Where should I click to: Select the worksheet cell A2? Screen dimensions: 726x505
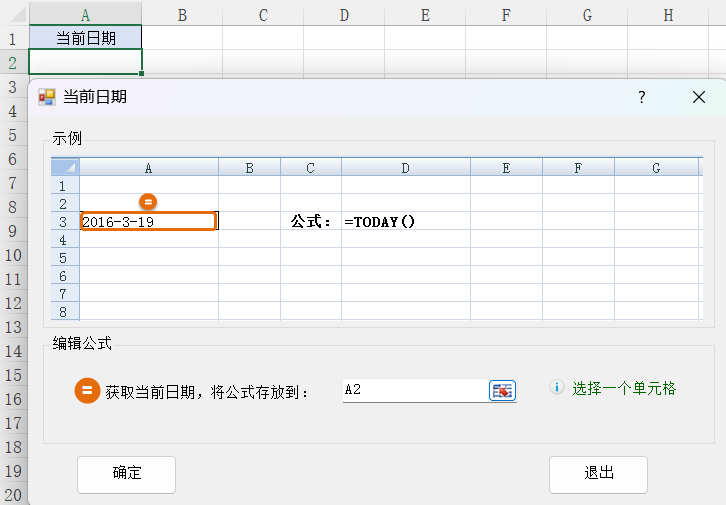point(85,62)
